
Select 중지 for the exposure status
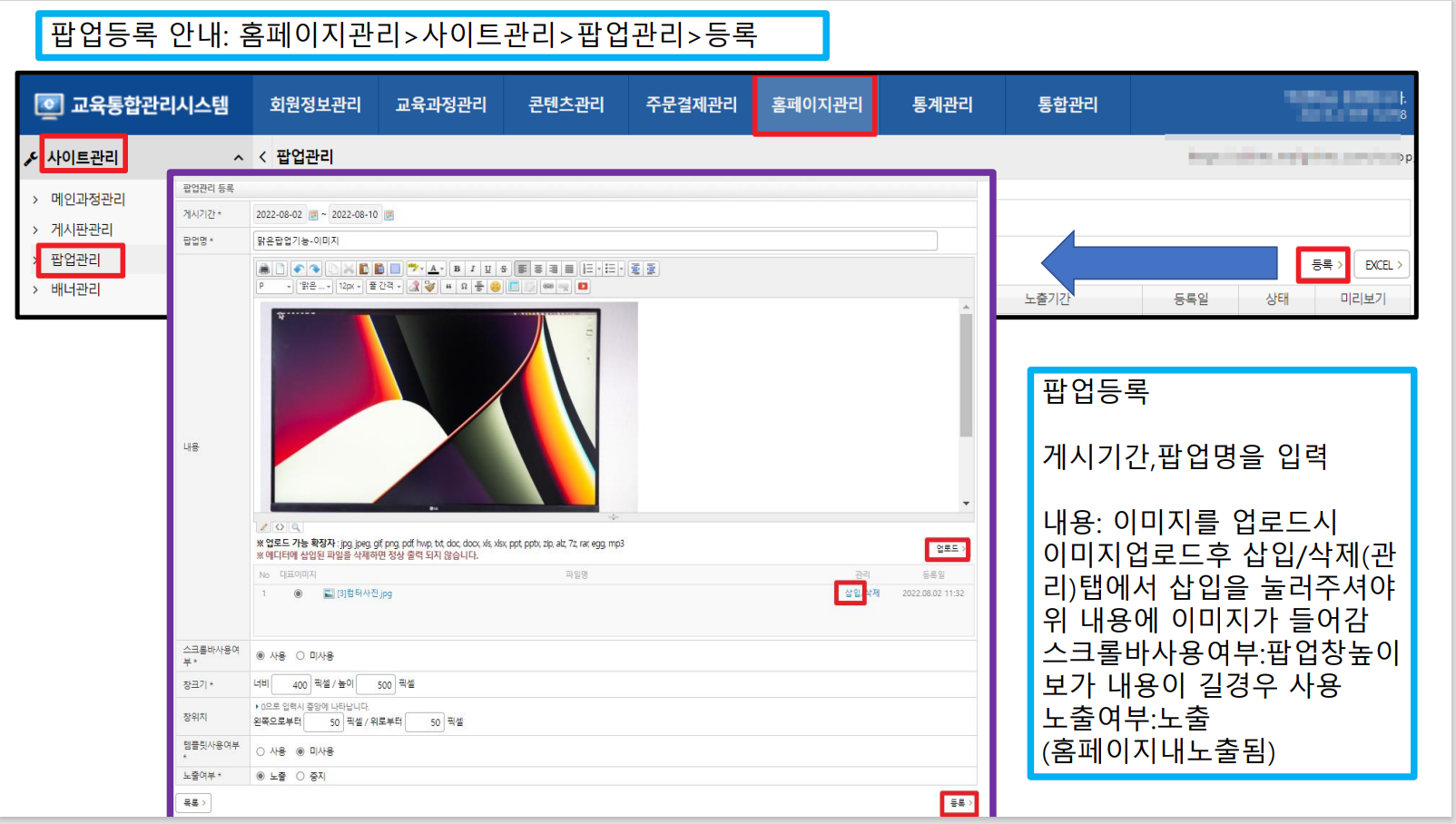(x=300, y=776)
